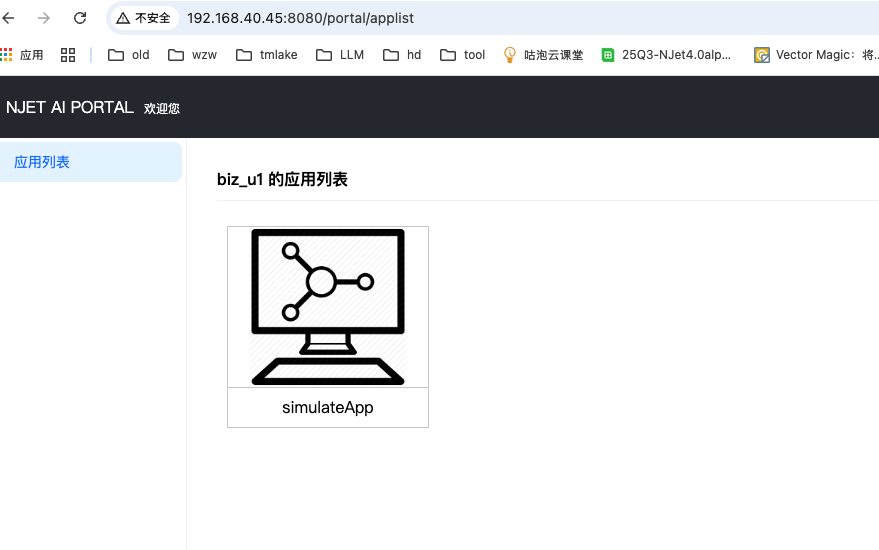This screenshot has height=550, width=879.
Task: Open the LLM bookmark folder
Action: click(x=340, y=55)
